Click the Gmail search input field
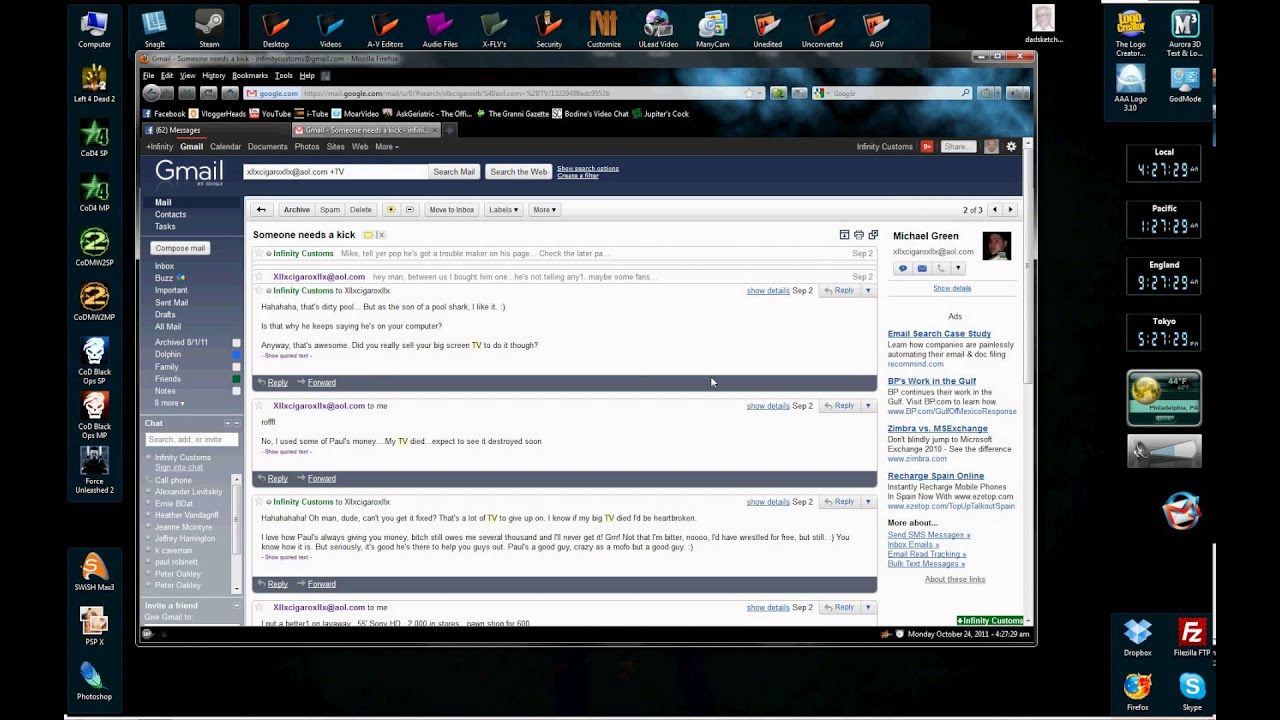The height and width of the screenshot is (720, 1280). coord(335,172)
